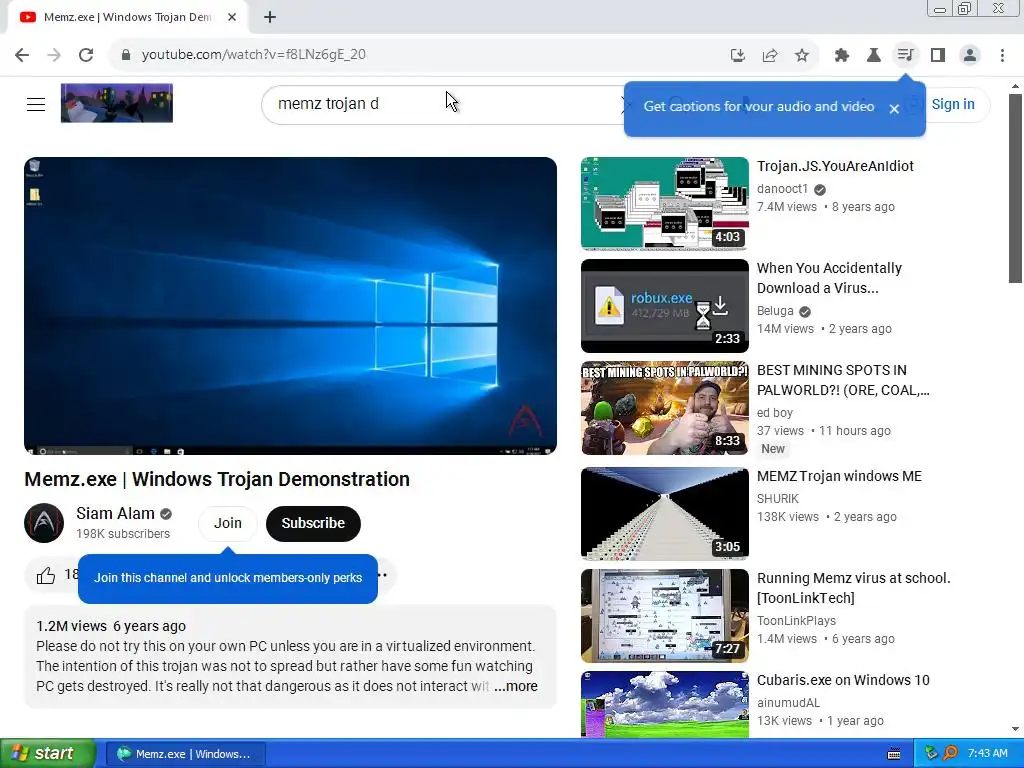Open the media control icon in toolbar

coord(905,55)
